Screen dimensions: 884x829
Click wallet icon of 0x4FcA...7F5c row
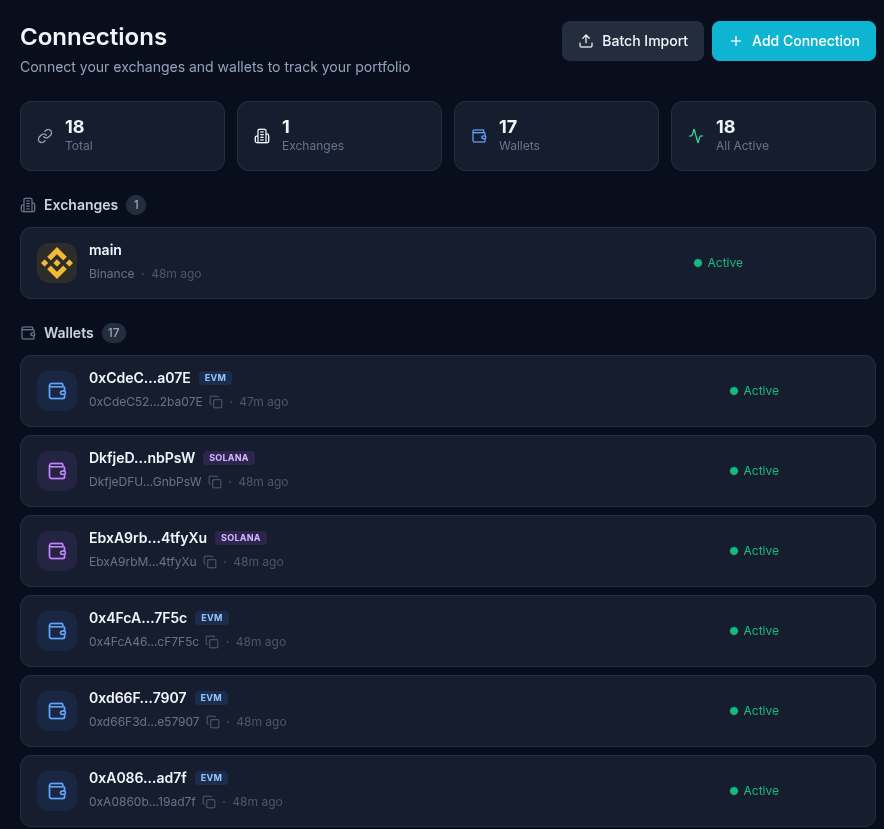pos(57,631)
